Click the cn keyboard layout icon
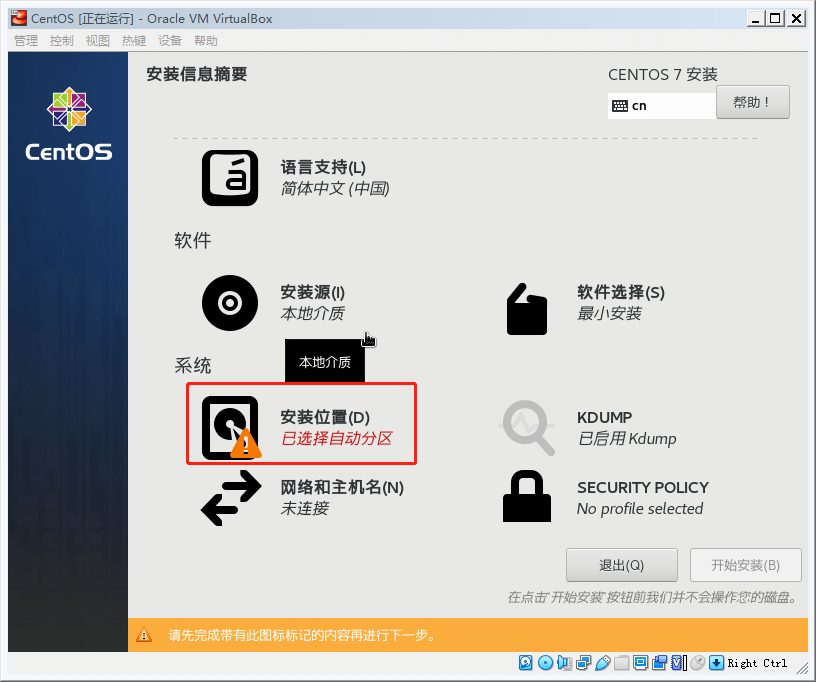Viewport: 816px width, 682px height. point(620,106)
